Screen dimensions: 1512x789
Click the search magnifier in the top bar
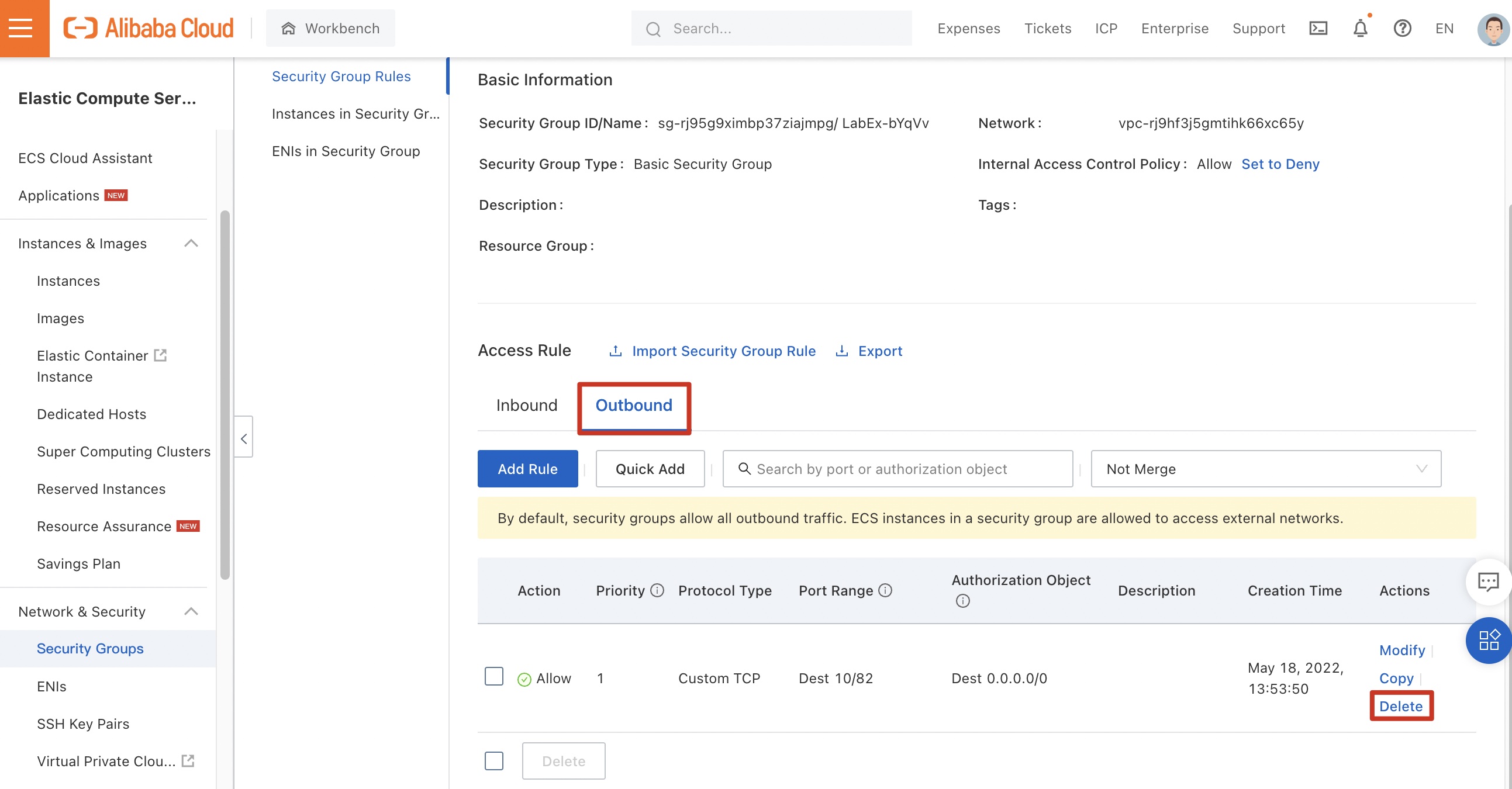coord(653,29)
